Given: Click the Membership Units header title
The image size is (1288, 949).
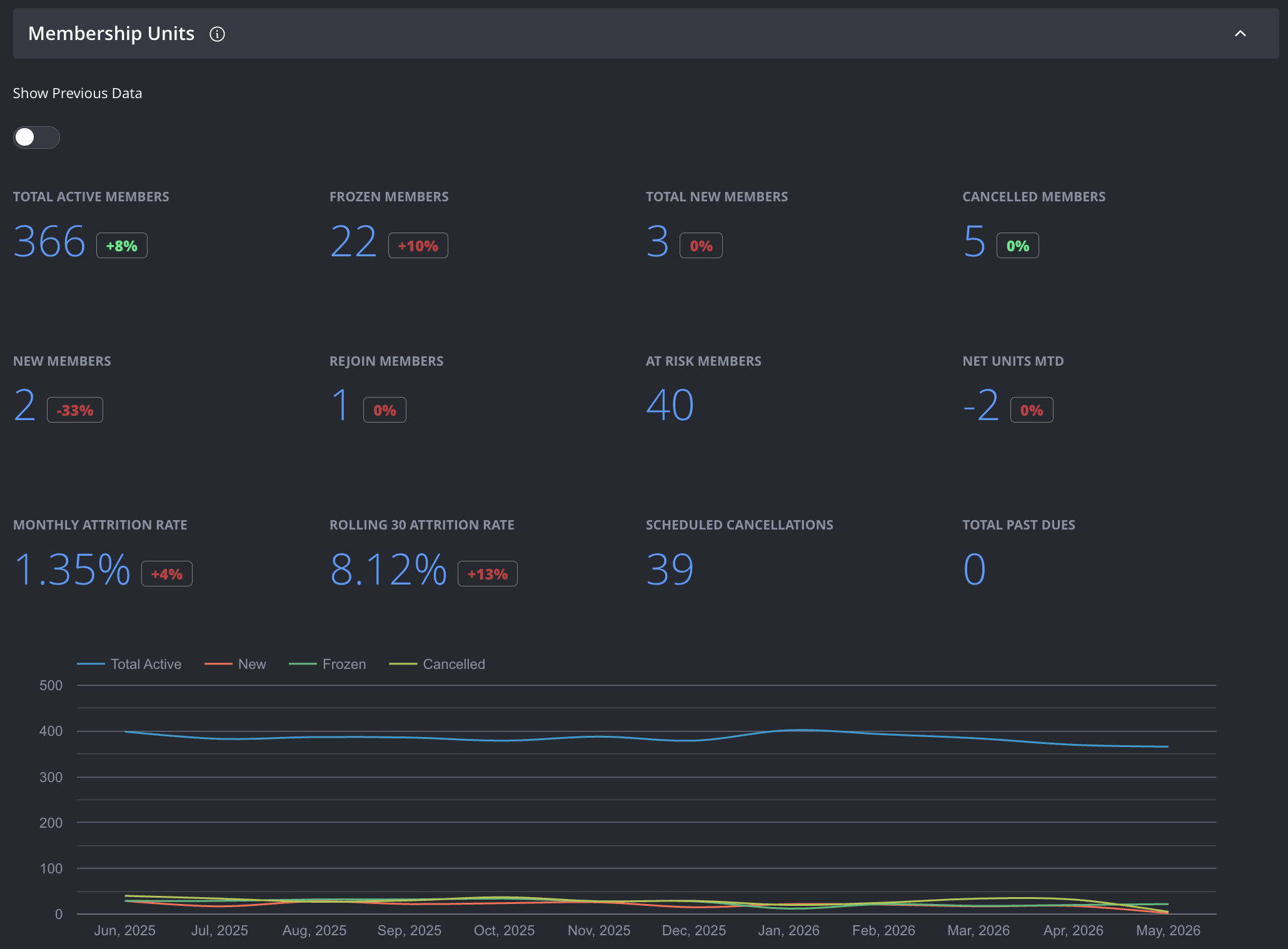Looking at the screenshot, I should (x=111, y=34).
